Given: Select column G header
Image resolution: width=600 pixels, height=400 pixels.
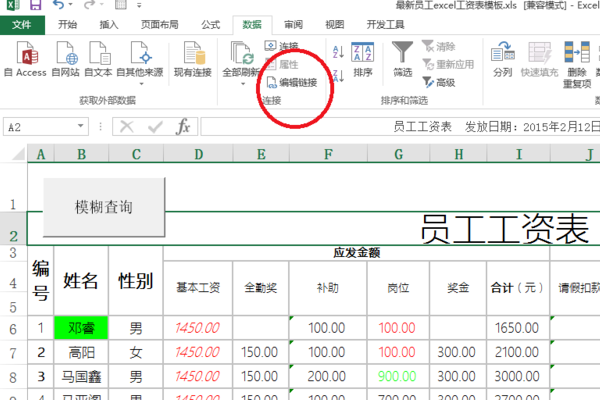Looking at the screenshot, I should pyautogui.click(x=398, y=154).
